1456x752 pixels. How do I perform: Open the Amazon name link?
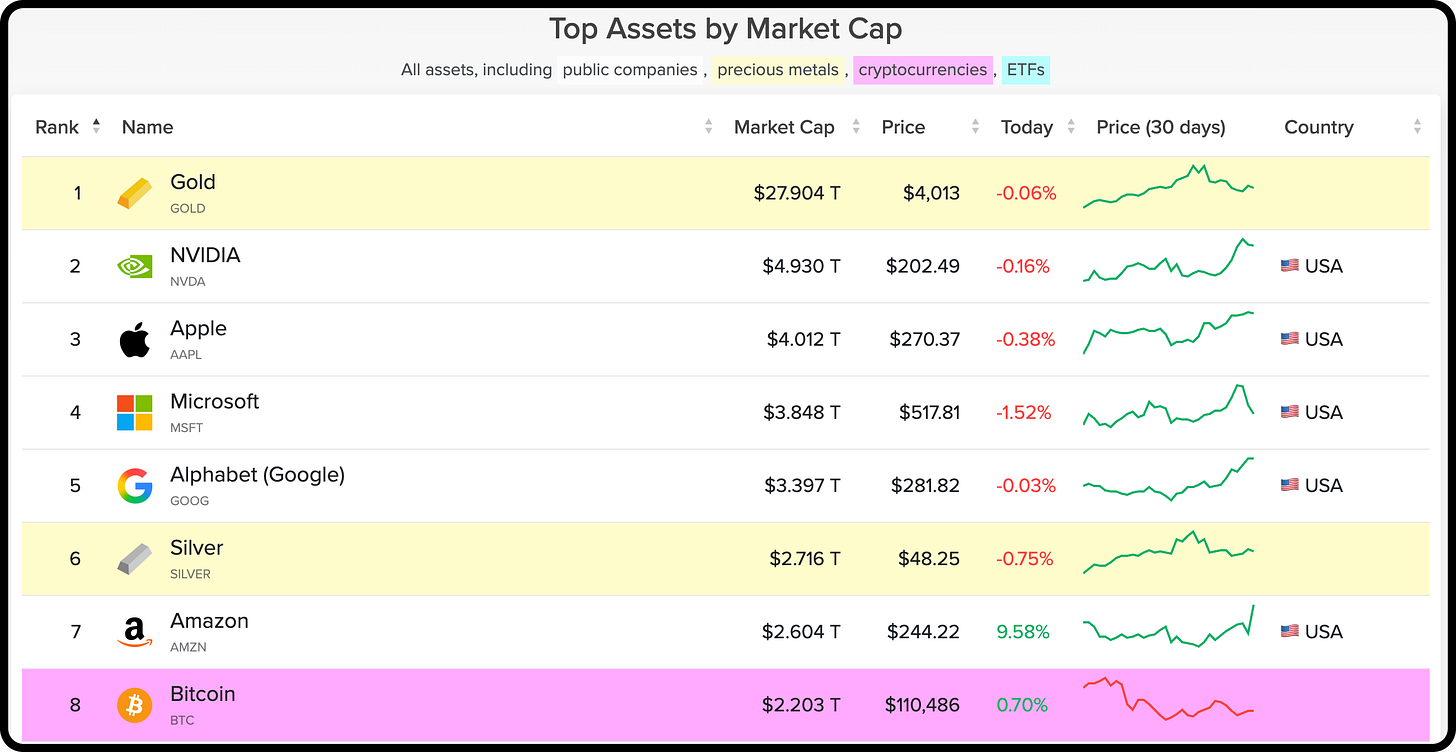209,621
